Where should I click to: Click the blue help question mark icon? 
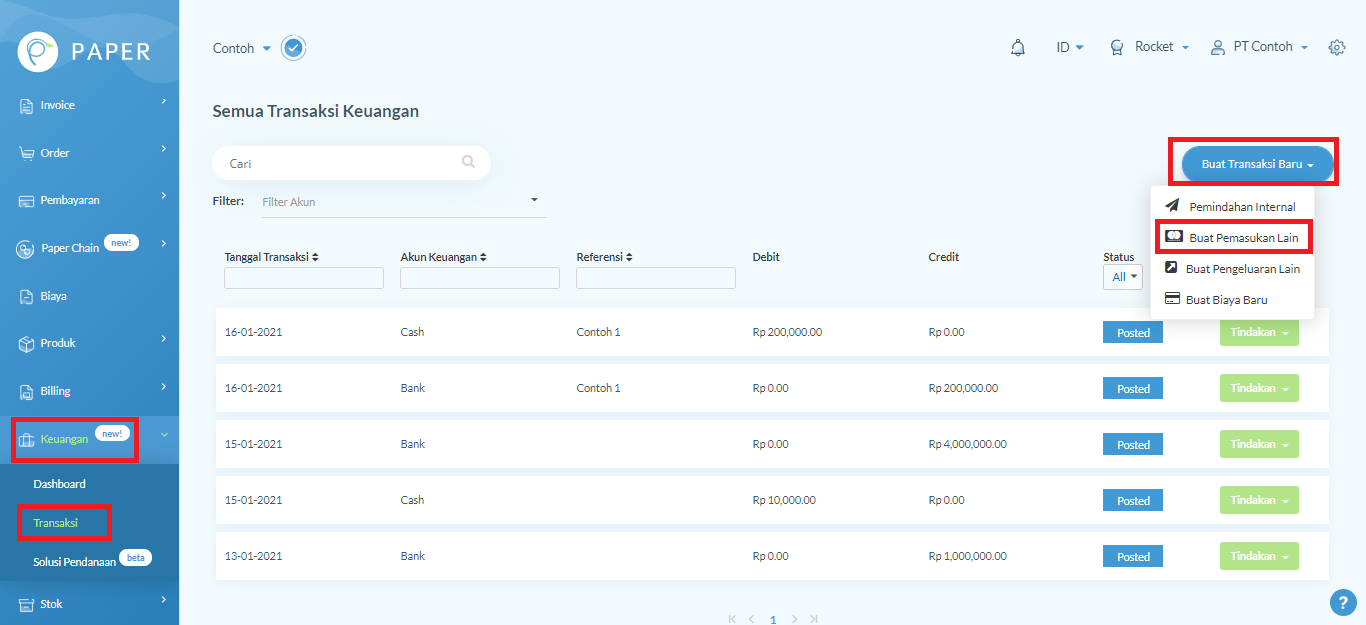pos(1342,602)
